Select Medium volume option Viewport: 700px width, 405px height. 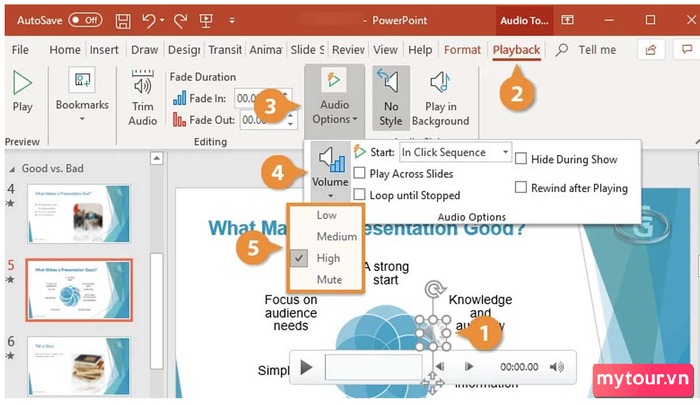point(326,237)
